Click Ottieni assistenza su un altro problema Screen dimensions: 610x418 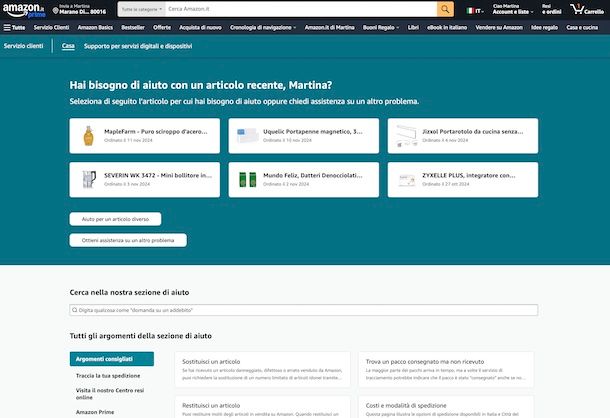128,240
